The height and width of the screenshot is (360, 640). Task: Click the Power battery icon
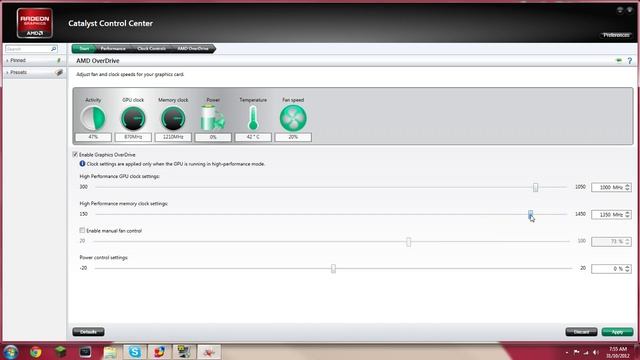213,118
